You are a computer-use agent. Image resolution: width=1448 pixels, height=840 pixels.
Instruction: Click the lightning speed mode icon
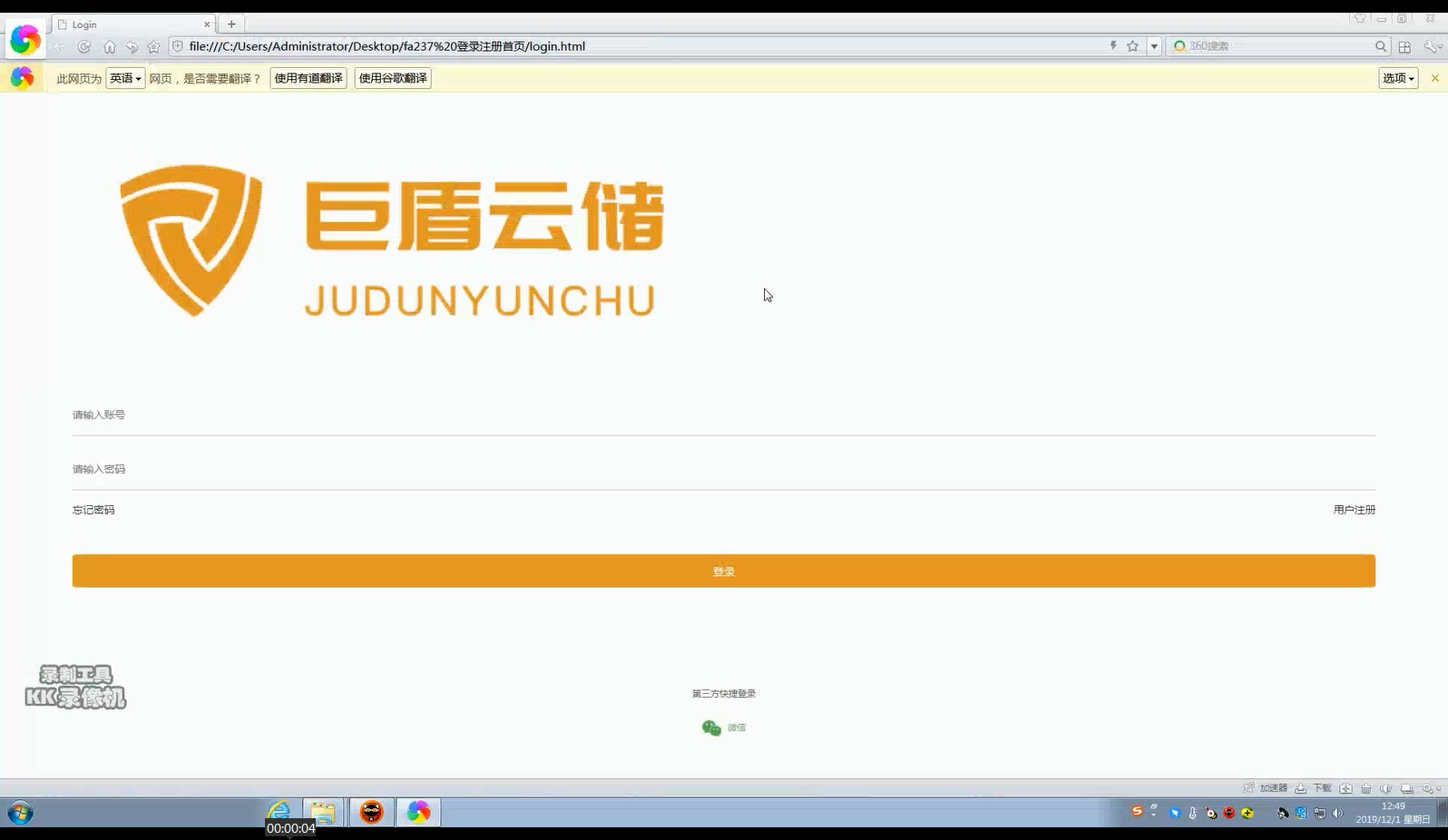point(1113,45)
